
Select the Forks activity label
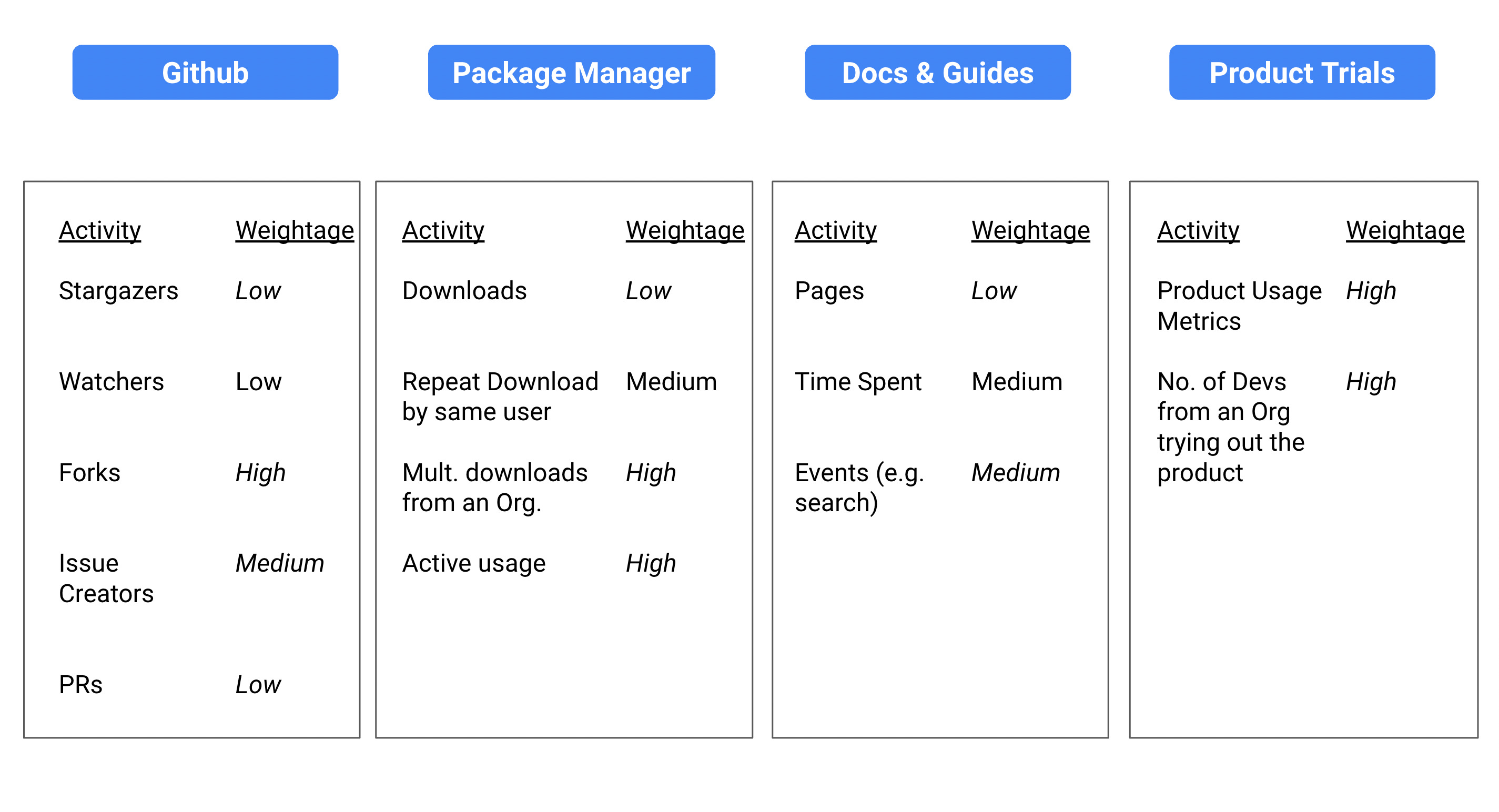click(89, 472)
